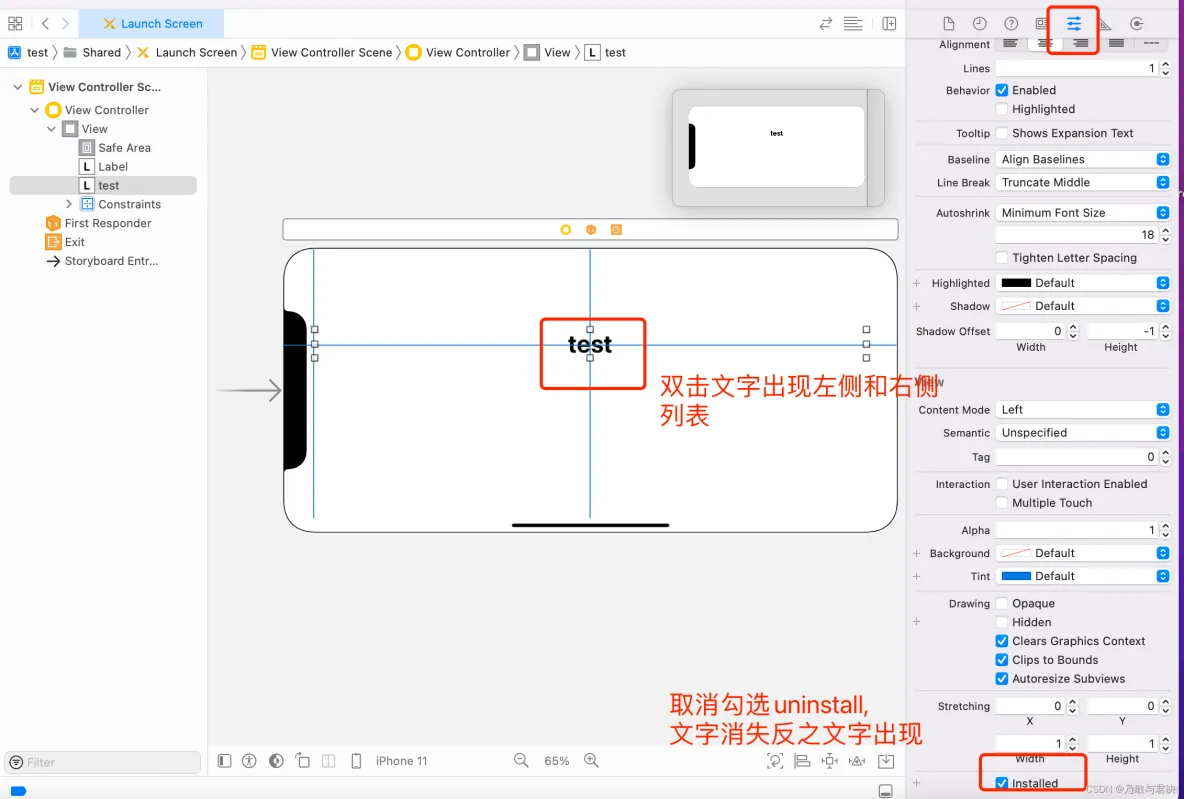Open the editor options lines icon
The image size is (1184, 799).
[x=853, y=23]
